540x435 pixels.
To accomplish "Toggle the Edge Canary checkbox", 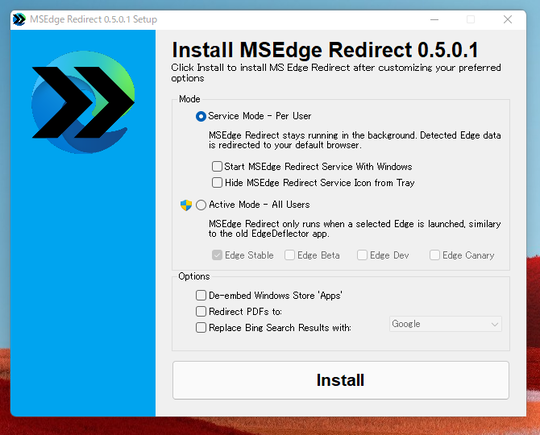I will click(x=435, y=255).
